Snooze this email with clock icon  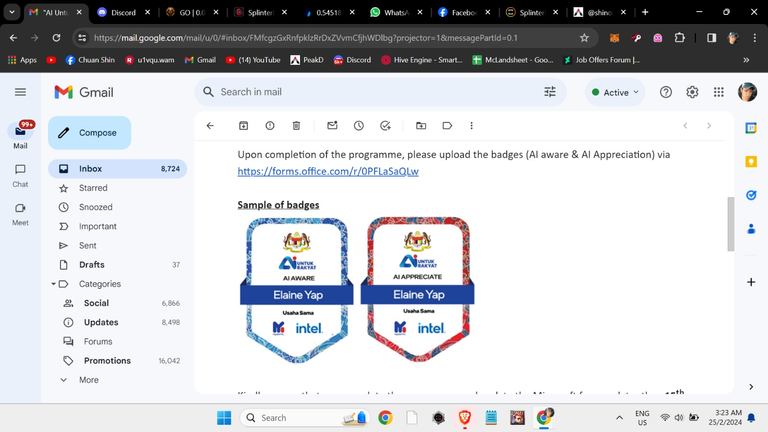[x=359, y=126]
